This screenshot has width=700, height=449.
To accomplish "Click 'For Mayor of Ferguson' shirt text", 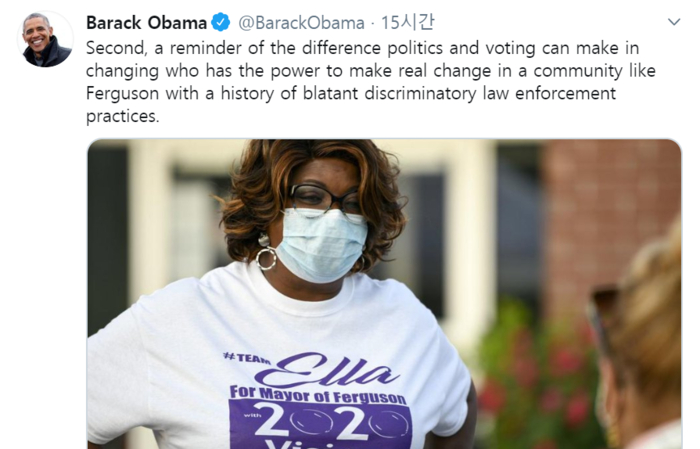I will [317, 395].
